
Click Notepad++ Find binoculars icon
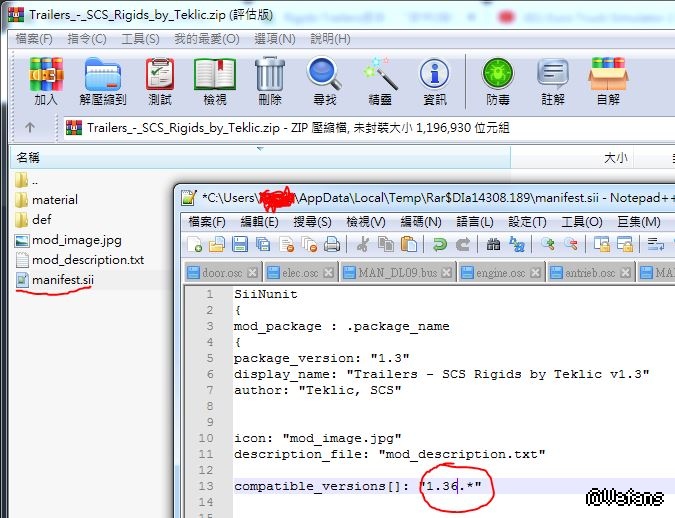click(493, 245)
